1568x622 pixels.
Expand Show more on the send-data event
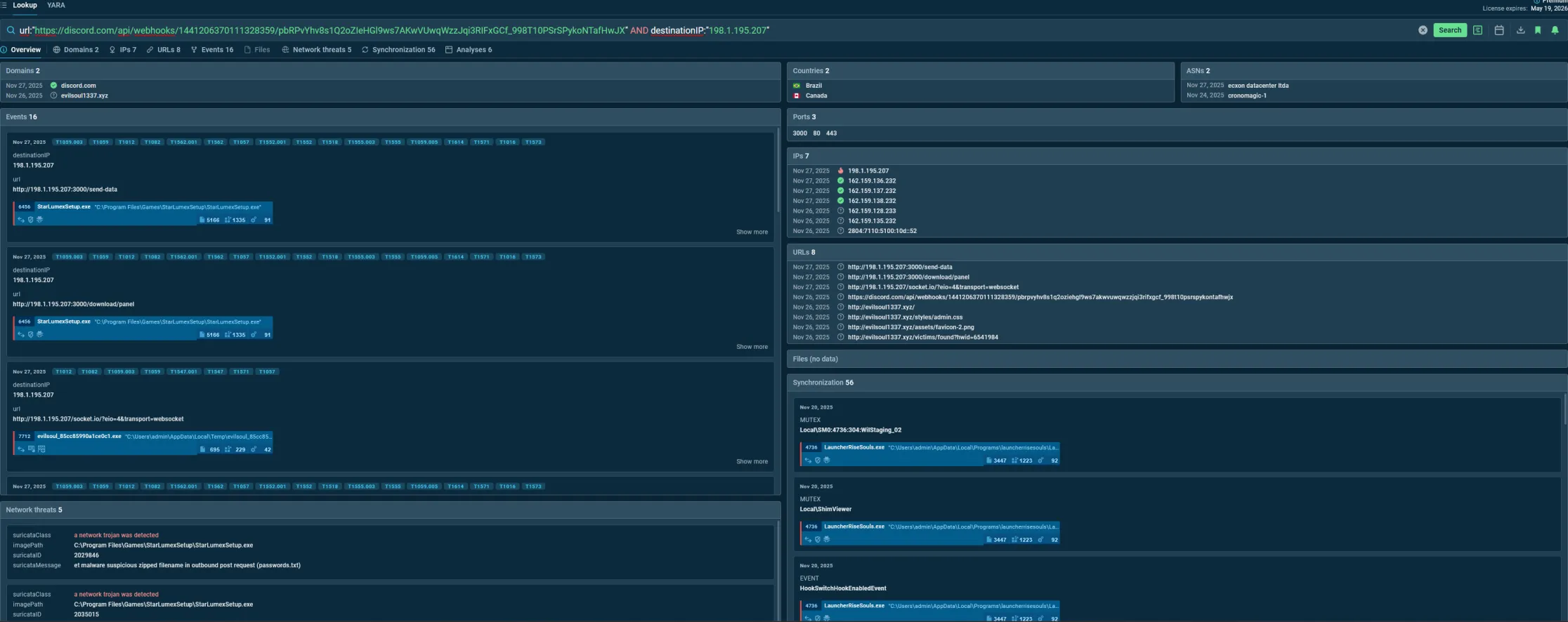tap(752, 232)
